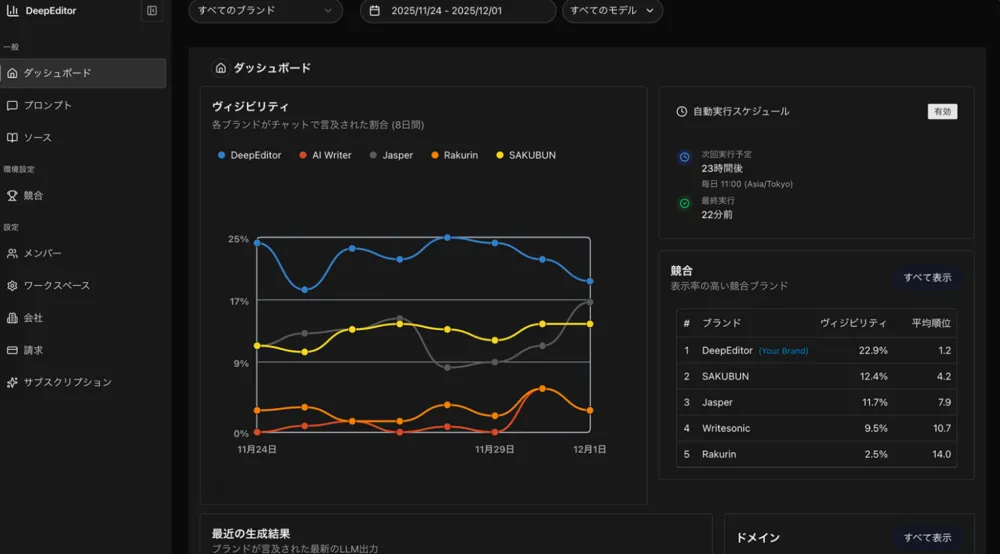Click the sparkle icon for サブスクリプション
This screenshot has height=554, width=1000.
(12, 382)
